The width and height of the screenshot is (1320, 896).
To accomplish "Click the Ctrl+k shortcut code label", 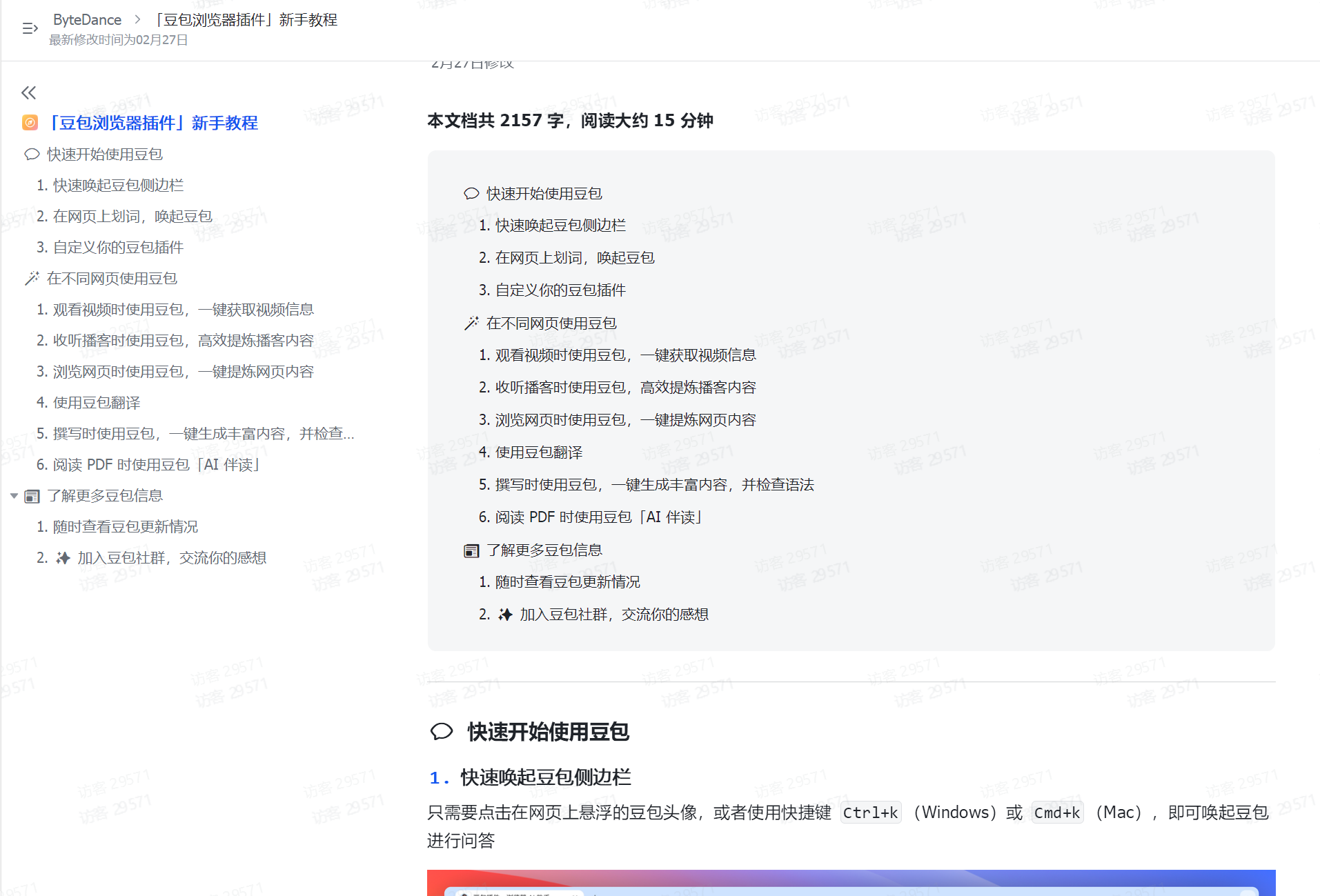I will pyautogui.click(x=871, y=813).
